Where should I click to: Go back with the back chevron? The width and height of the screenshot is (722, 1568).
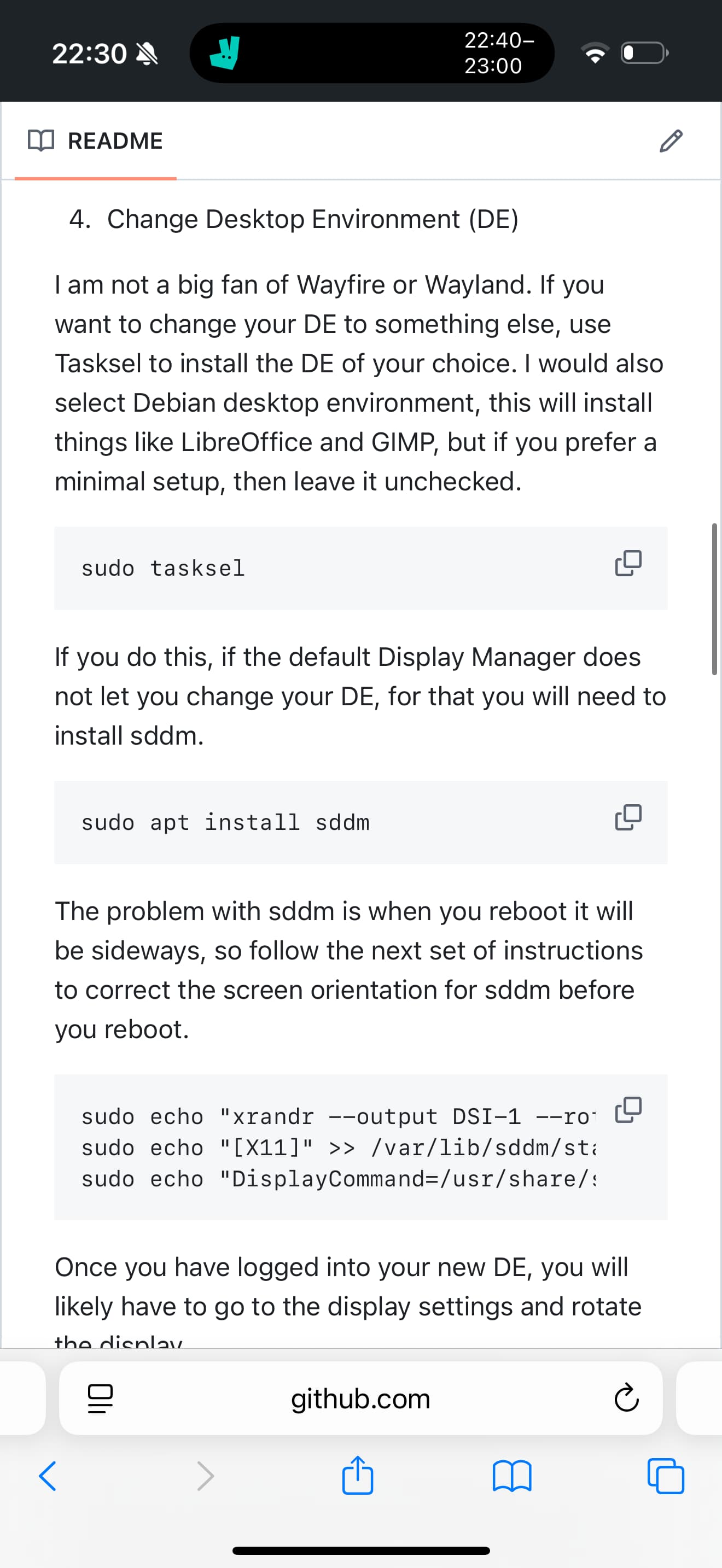coord(49,1476)
